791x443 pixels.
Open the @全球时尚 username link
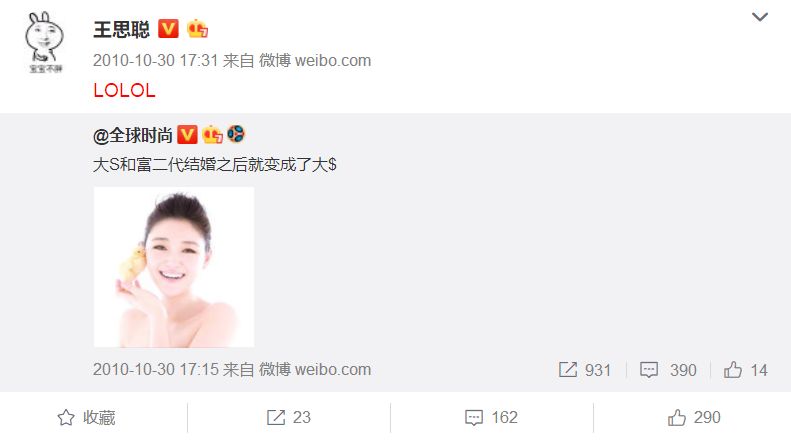pos(133,135)
